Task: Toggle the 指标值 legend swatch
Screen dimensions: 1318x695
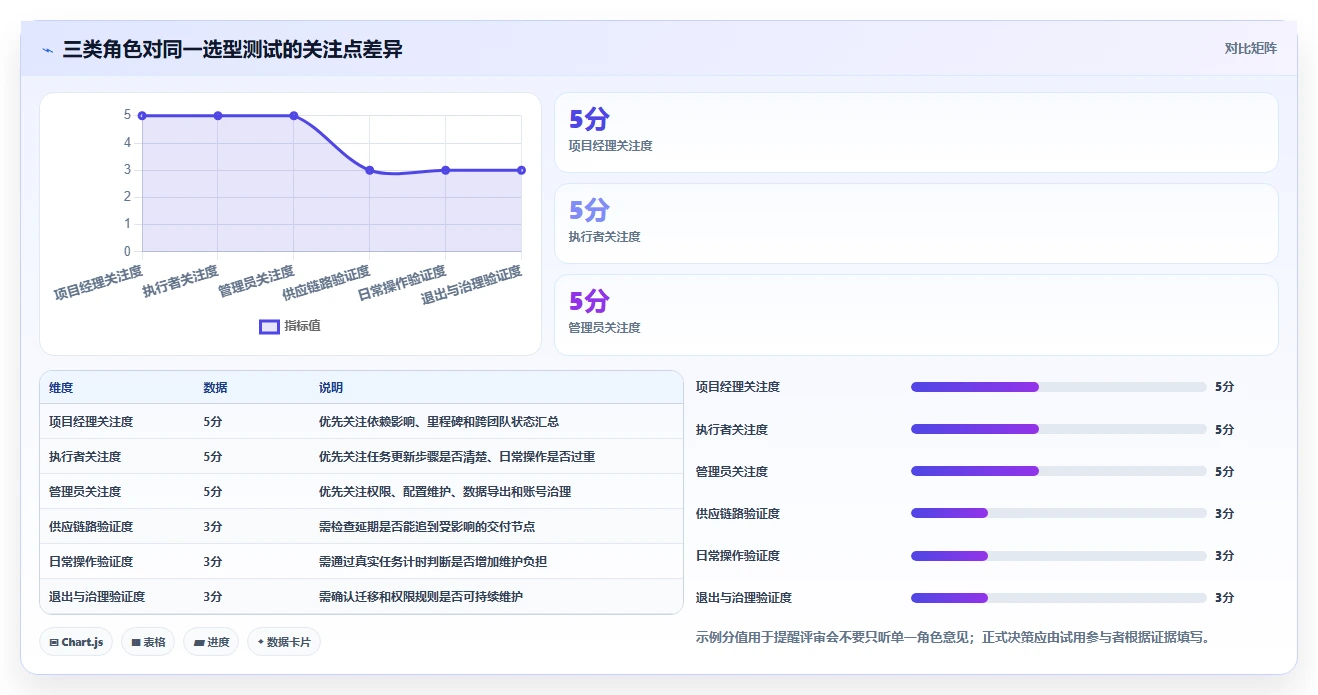Action: pyautogui.click(x=269, y=326)
